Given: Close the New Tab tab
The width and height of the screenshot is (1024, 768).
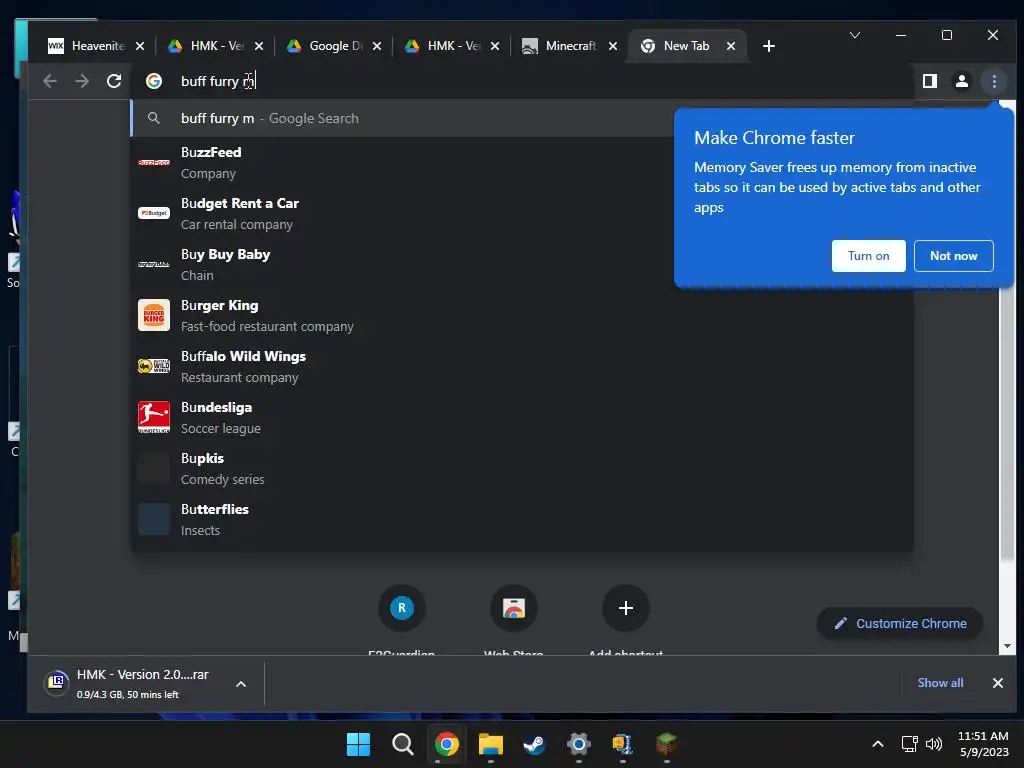Looking at the screenshot, I should point(731,46).
